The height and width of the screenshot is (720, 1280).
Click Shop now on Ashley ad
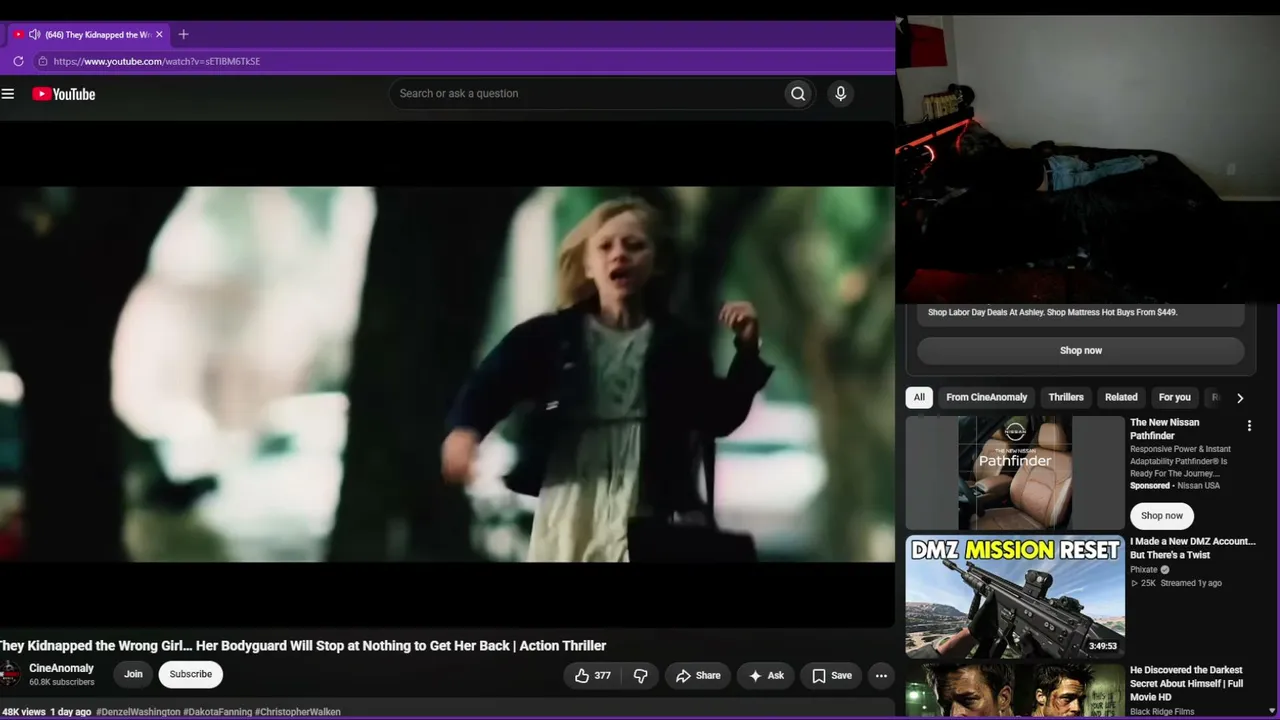coord(1081,351)
